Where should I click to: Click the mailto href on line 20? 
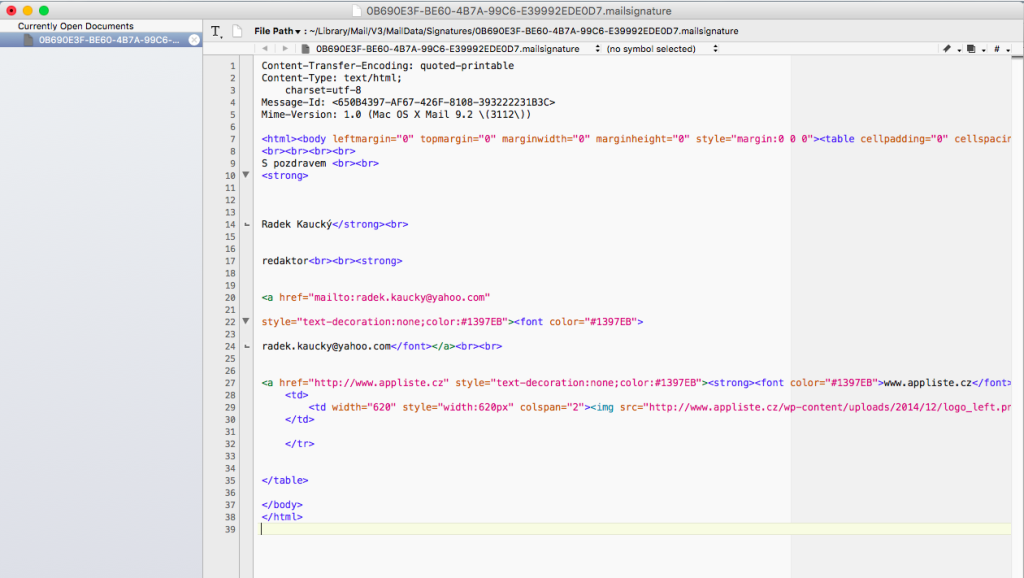385,297
